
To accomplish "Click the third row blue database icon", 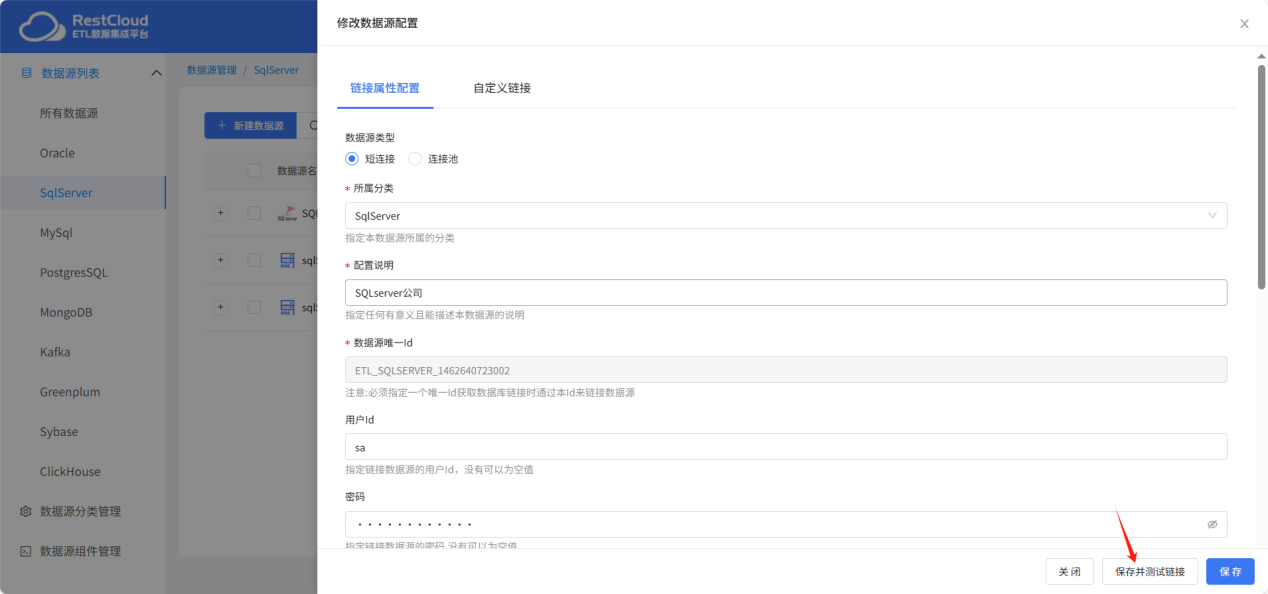I will click(x=287, y=307).
